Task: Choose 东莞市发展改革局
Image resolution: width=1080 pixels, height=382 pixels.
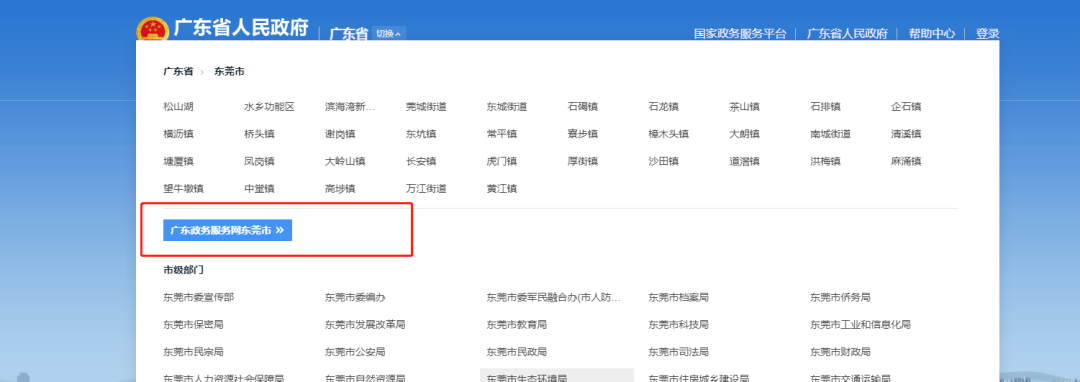Action: (x=365, y=325)
